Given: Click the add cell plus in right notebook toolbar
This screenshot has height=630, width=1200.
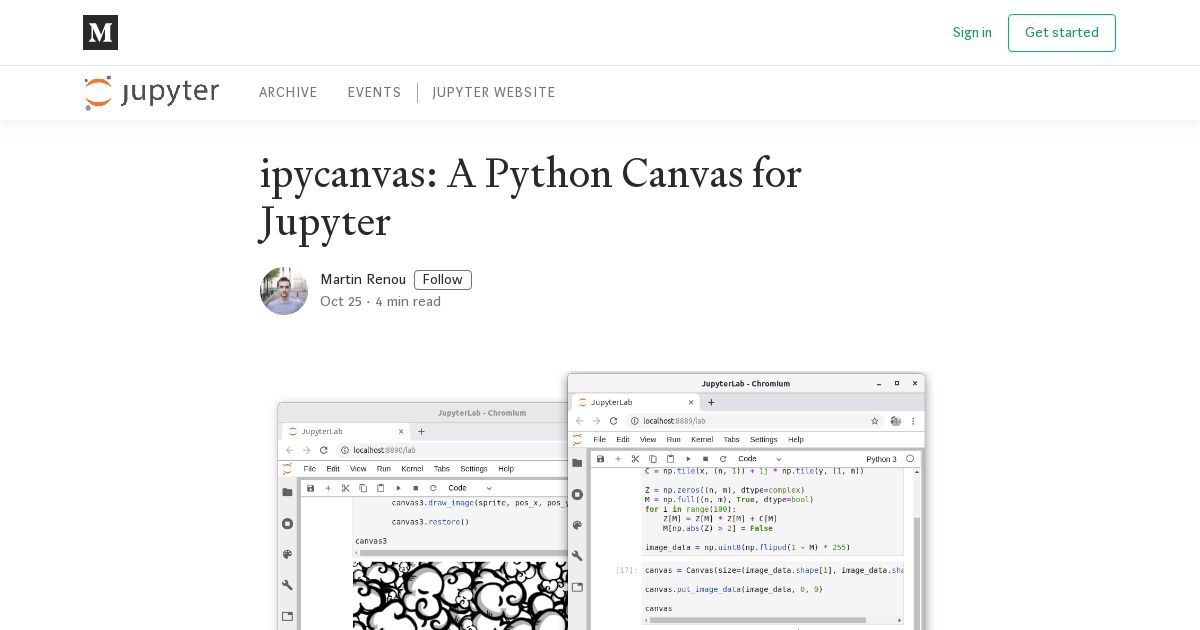Looking at the screenshot, I should click(618, 459).
